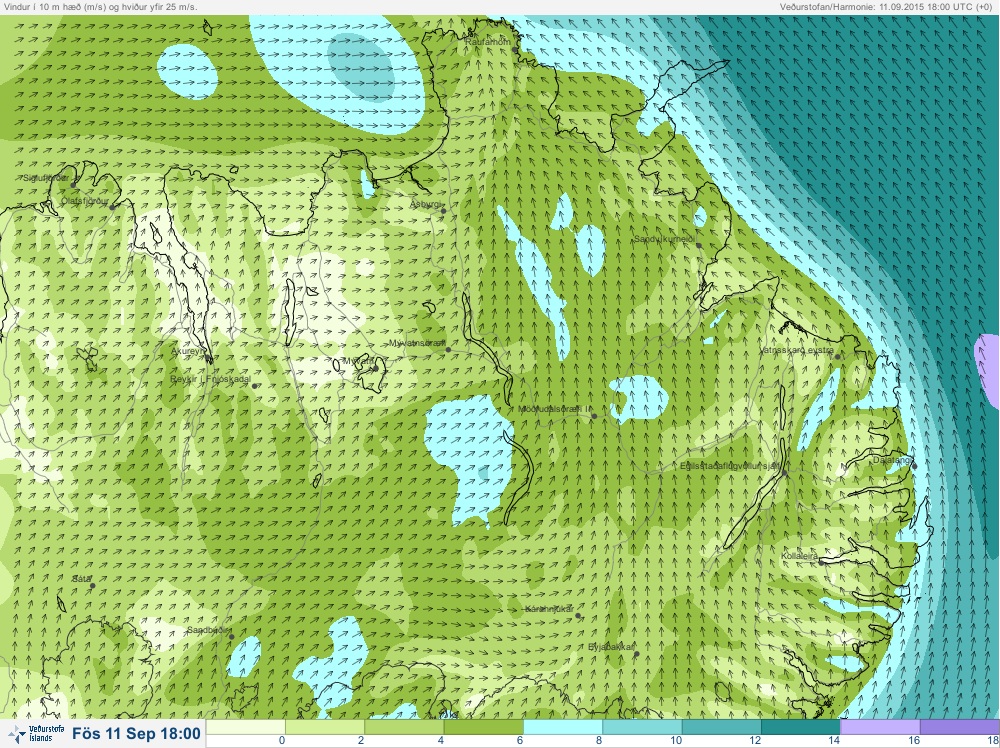This screenshot has width=1000, height=748.
Task: Select the Sandvíkurheiði station label
Action: tap(664, 239)
